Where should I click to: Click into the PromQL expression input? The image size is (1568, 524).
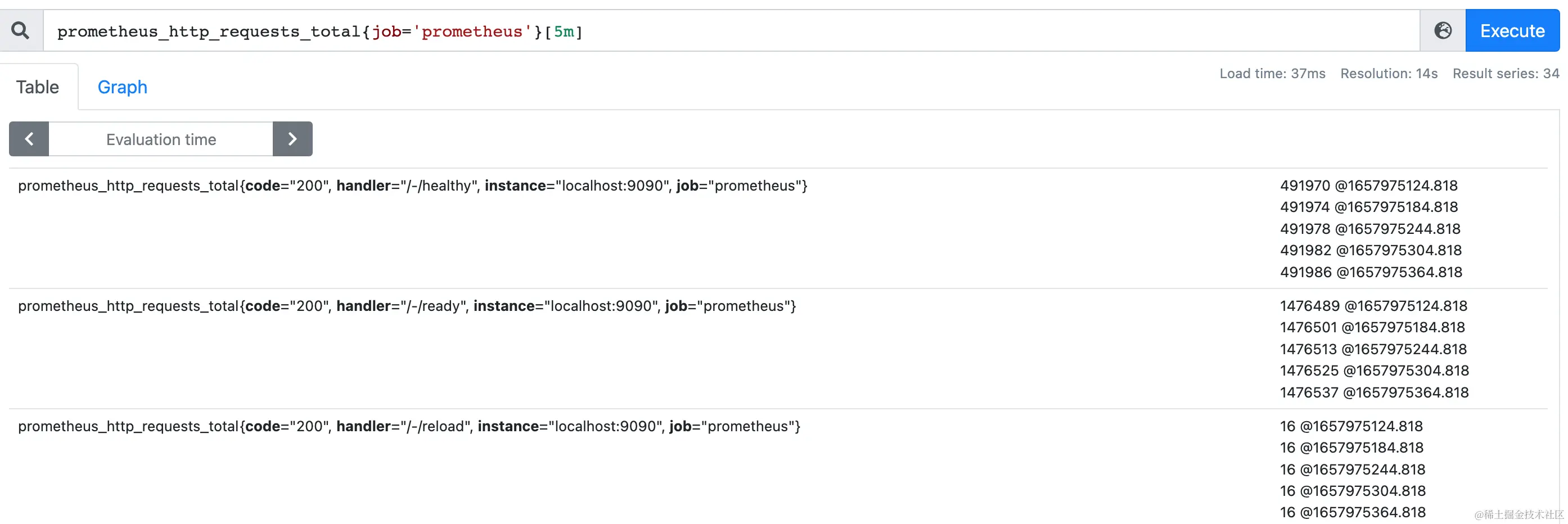point(731,31)
